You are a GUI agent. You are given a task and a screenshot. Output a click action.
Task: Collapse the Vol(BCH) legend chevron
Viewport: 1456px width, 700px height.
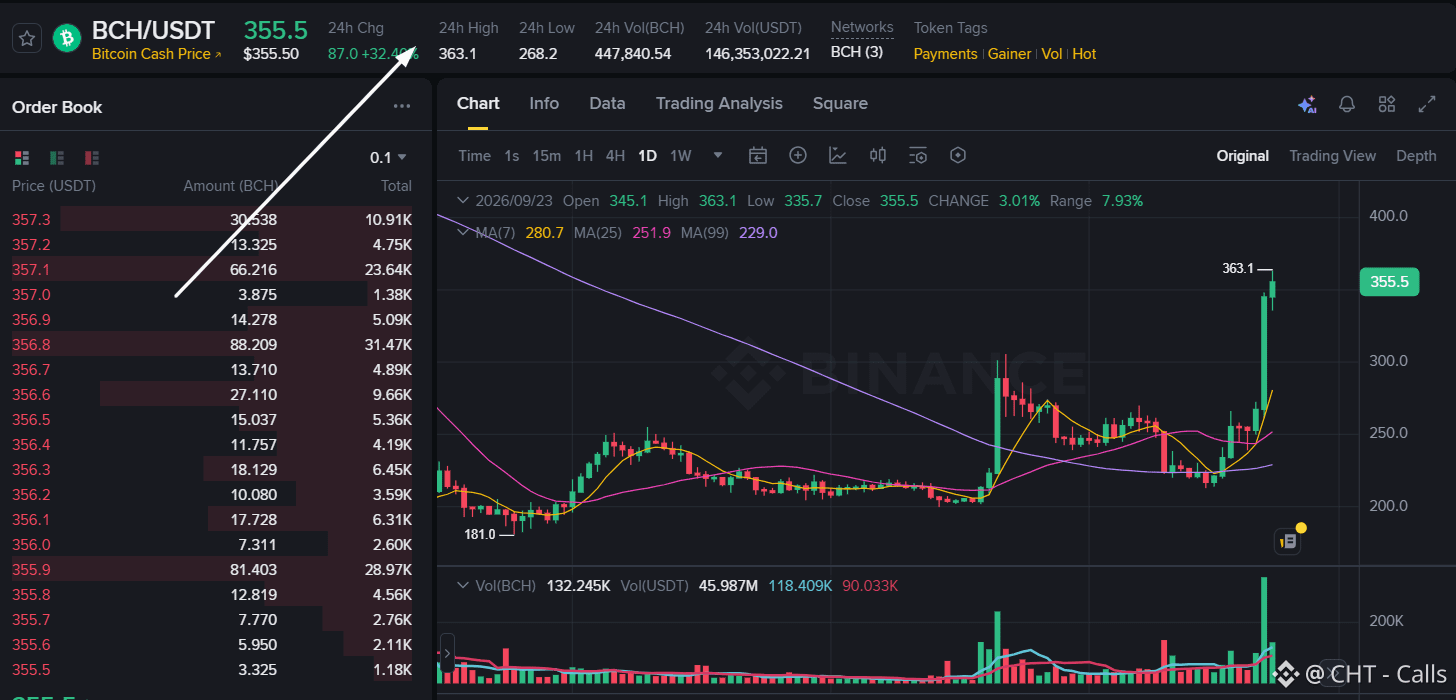(x=462, y=585)
